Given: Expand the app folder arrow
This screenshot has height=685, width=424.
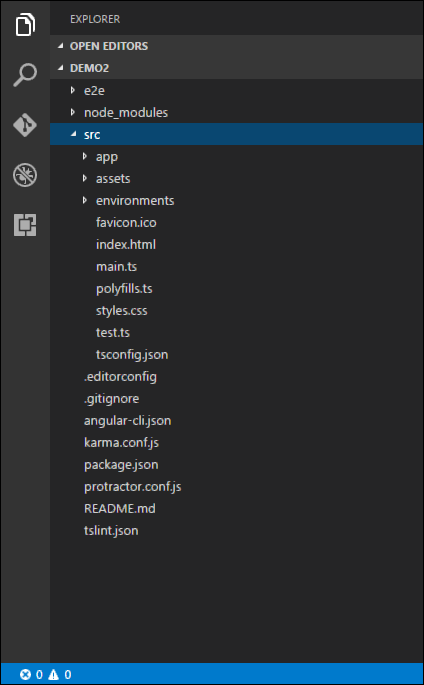Looking at the screenshot, I should coord(85,156).
